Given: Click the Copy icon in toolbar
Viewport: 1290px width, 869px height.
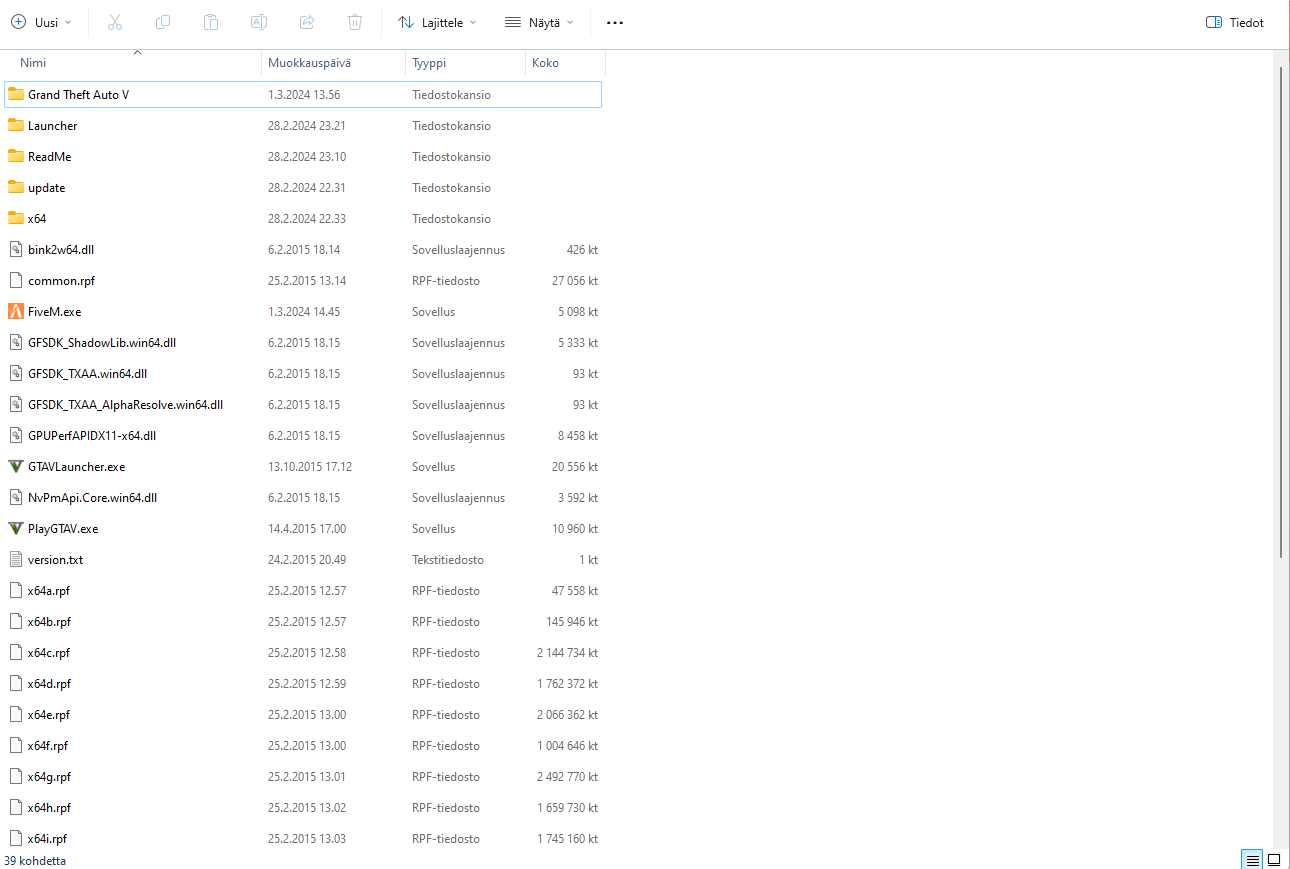Looking at the screenshot, I should [163, 22].
